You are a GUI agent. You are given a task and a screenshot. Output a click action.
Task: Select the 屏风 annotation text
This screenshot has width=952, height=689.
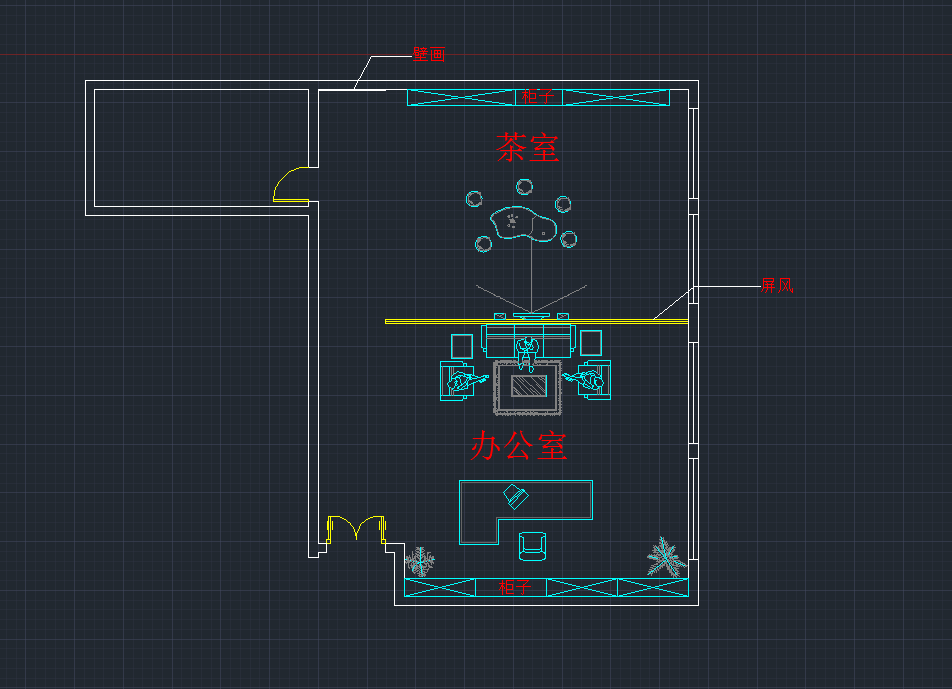pyautogui.click(x=777, y=285)
